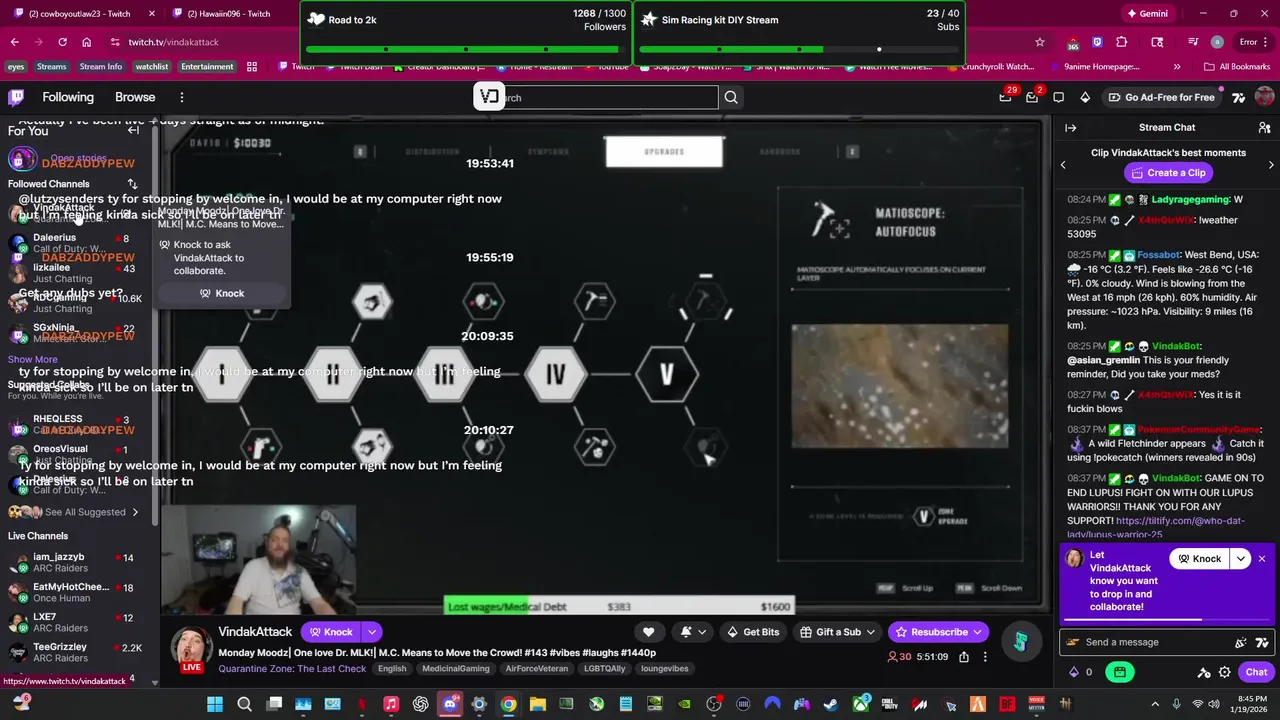Screen dimensions: 1280x720
Task: Bookmark this page with the star icon
Action: 1040,42
